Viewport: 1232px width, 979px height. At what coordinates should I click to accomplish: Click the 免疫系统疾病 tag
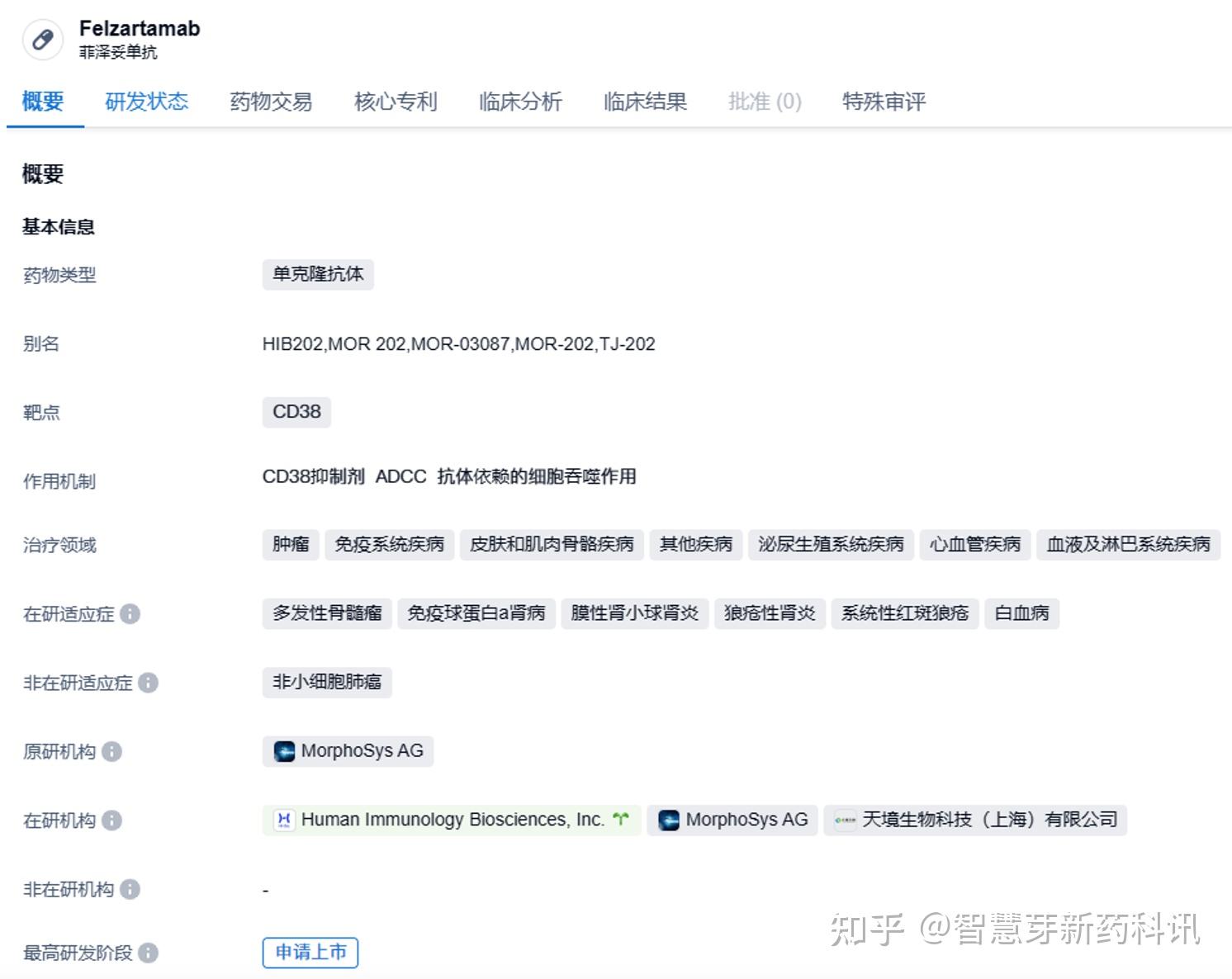pos(390,544)
